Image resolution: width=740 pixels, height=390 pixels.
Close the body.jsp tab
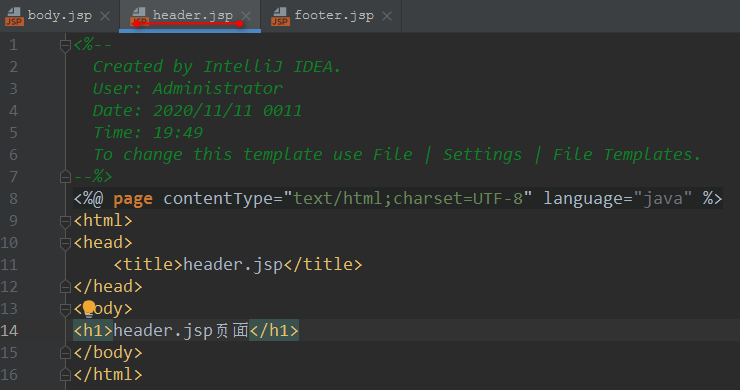(105, 16)
